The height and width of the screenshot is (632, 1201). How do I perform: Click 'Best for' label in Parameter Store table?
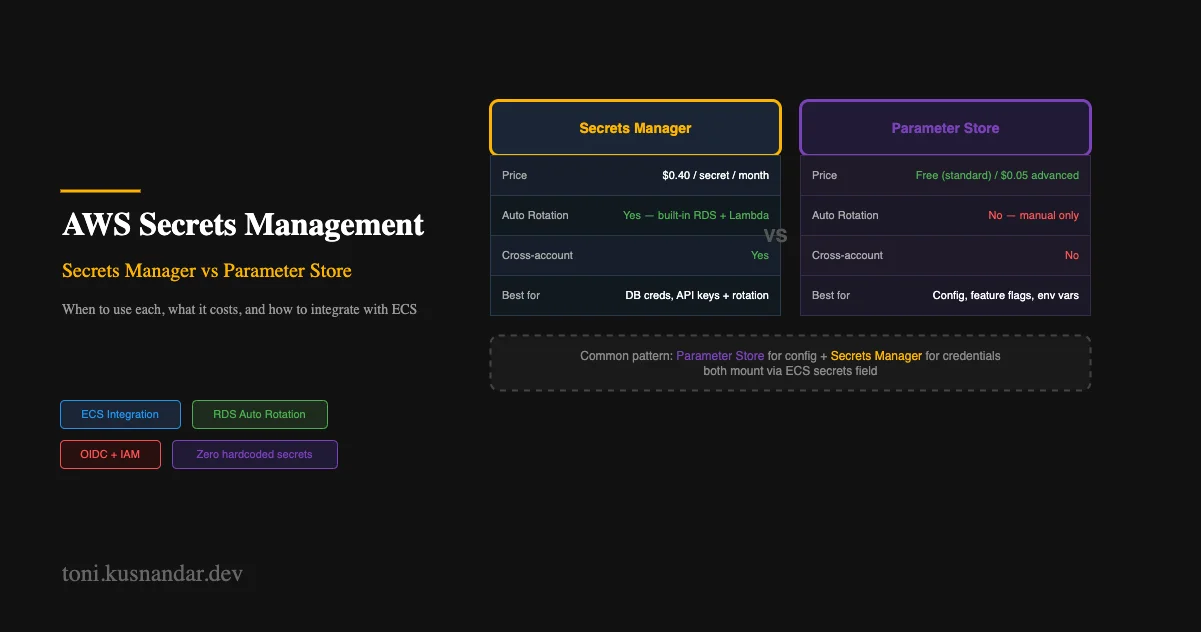click(x=831, y=295)
